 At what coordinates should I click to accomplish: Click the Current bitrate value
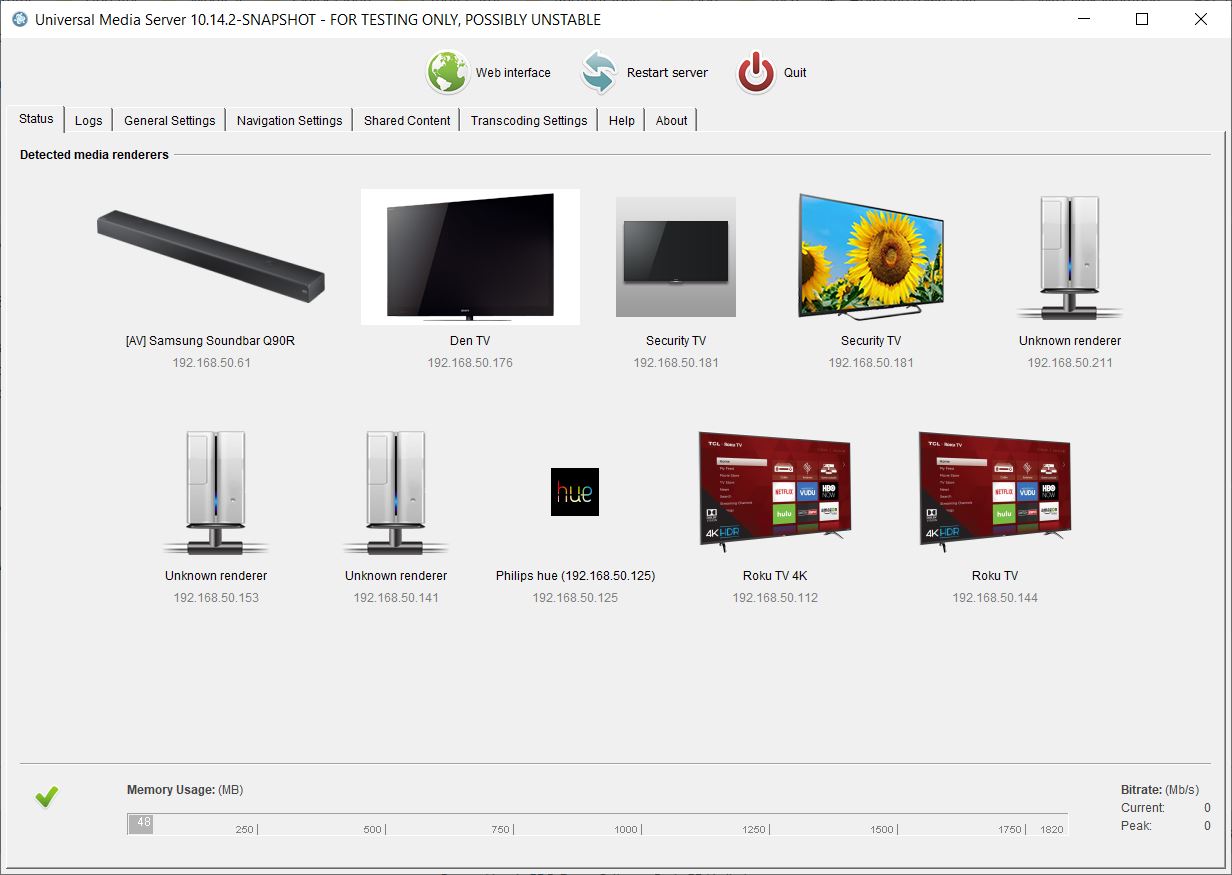[1207, 808]
